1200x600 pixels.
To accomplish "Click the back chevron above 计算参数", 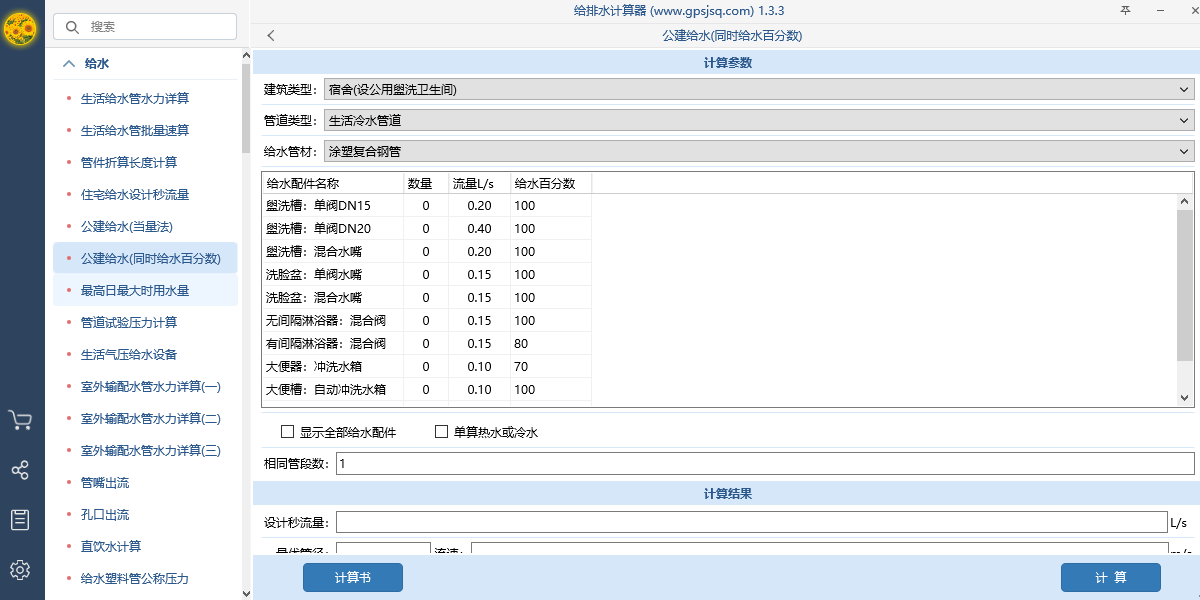I will click(x=269, y=35).
